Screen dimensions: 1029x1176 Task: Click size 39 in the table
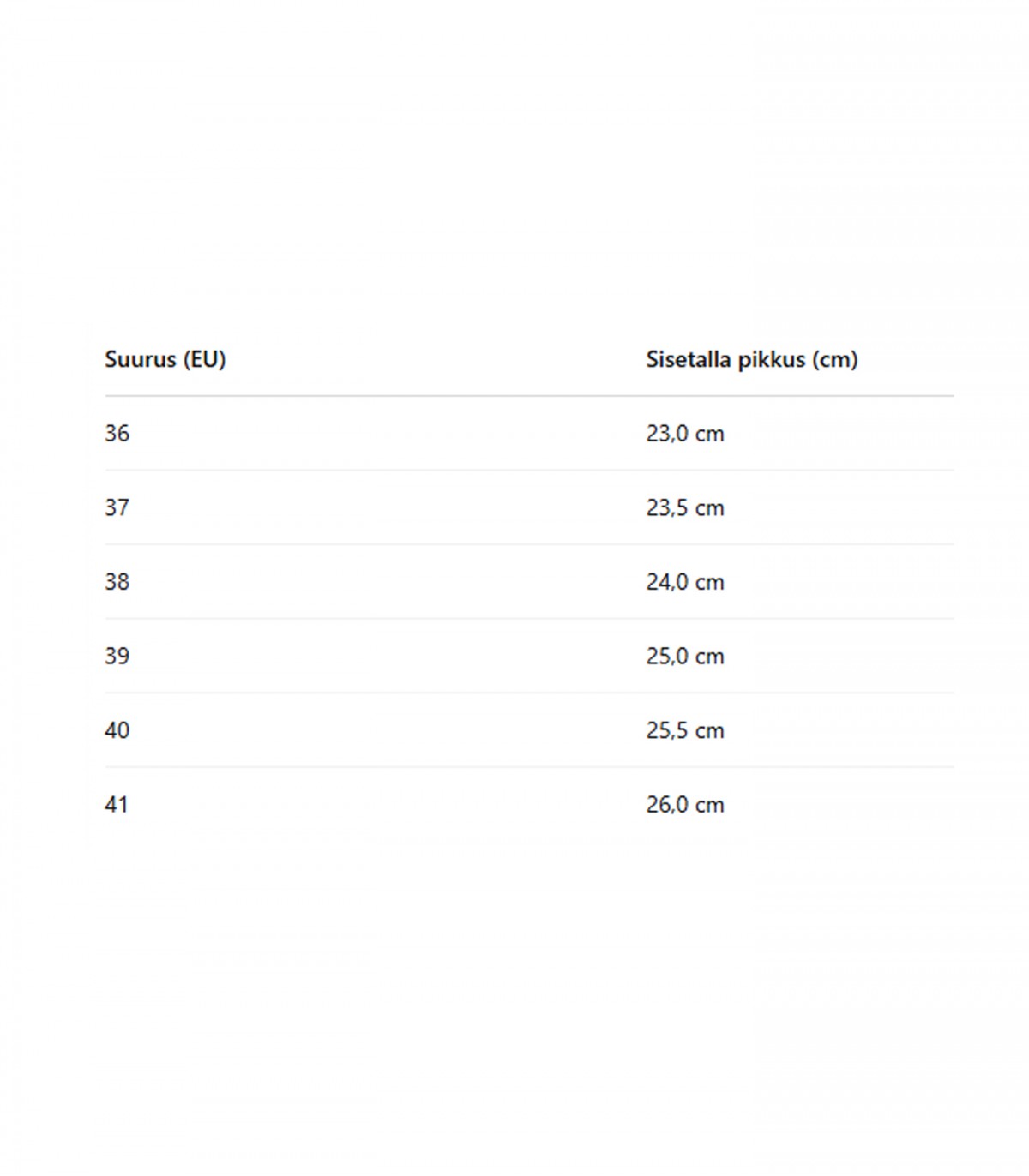point(117,657)
